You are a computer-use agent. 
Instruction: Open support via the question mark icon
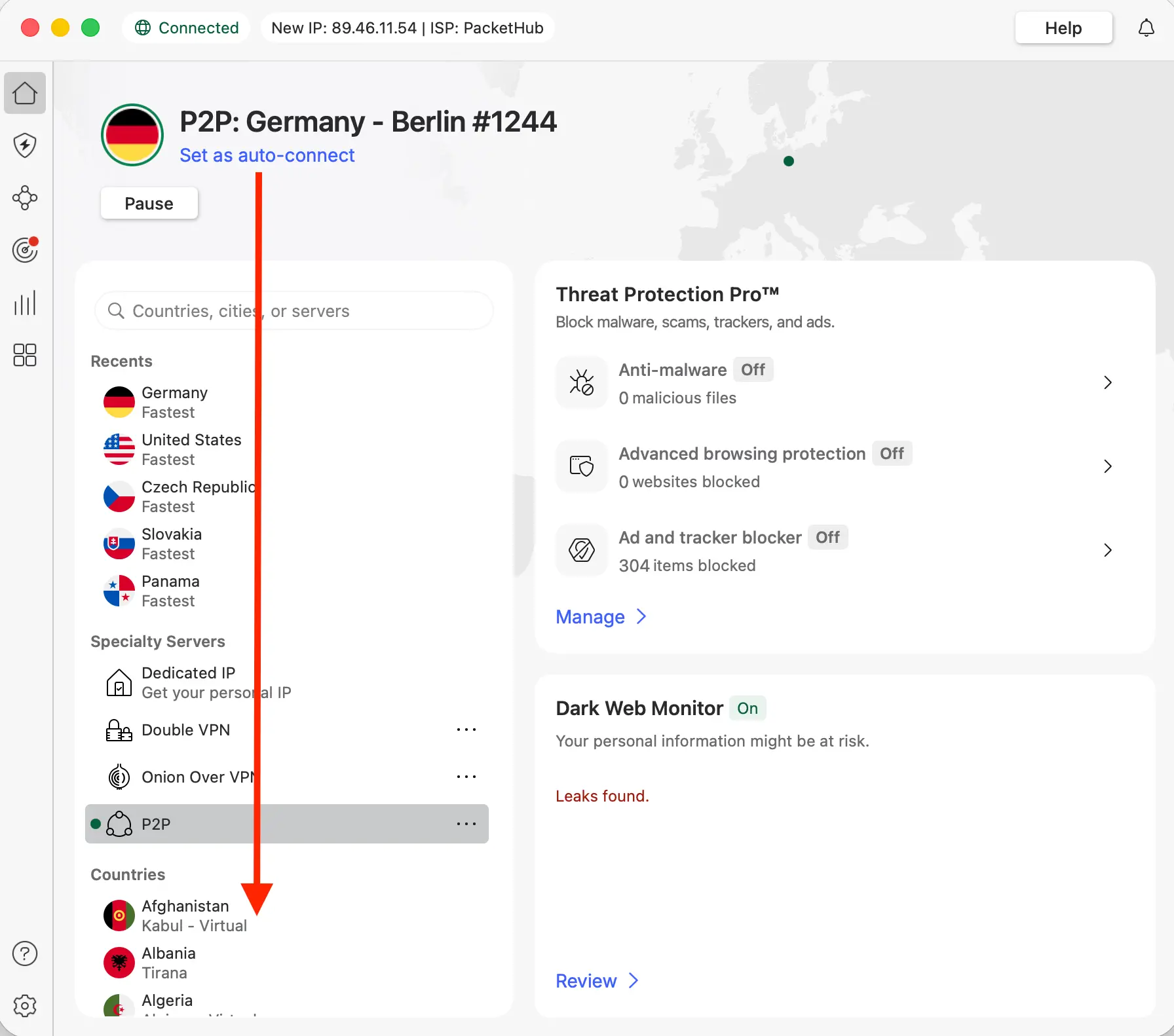click(24, 954)
